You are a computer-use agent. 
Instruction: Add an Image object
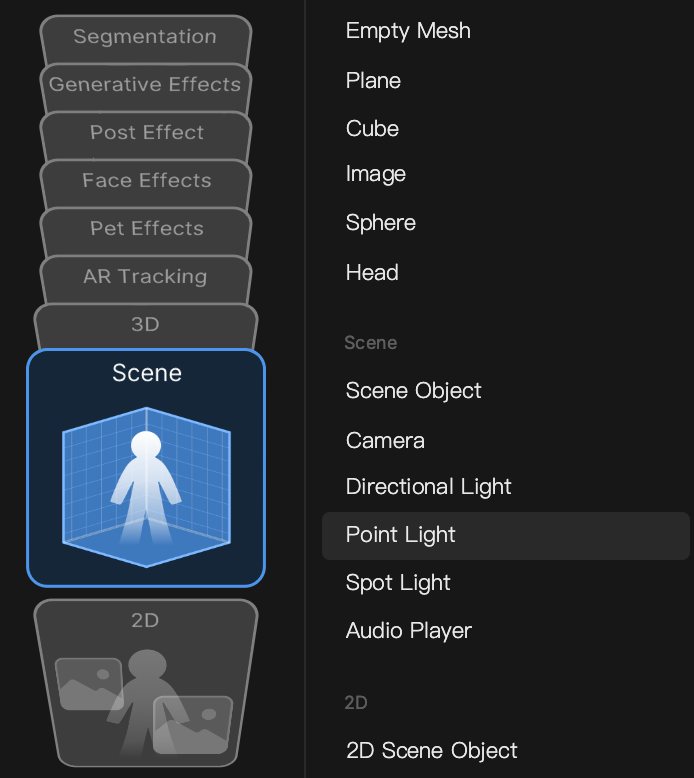(x=376, y=174)
